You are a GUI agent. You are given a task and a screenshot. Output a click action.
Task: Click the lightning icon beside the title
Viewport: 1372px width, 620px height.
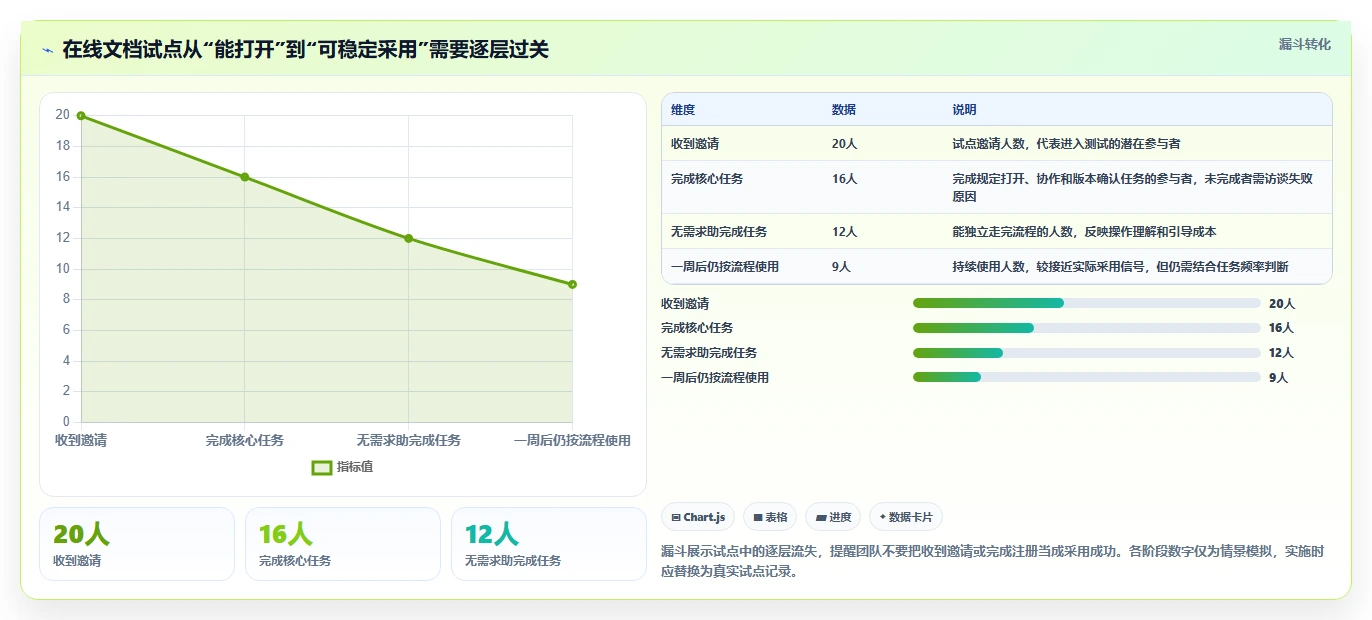tap(48, 50)
